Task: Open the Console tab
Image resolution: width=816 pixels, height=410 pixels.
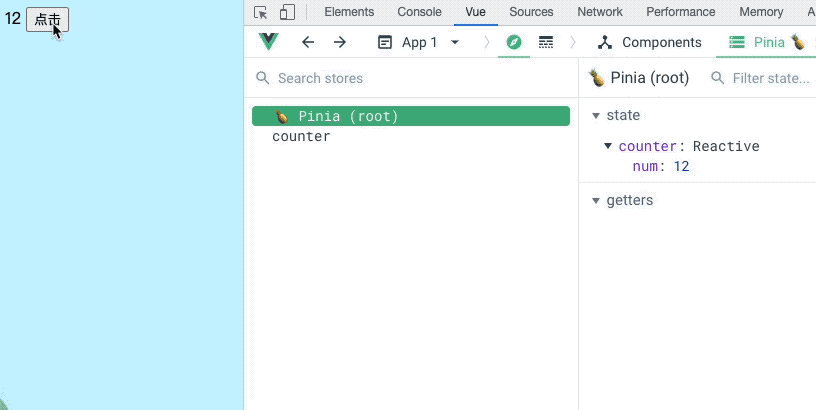Action: pos(419,12)
